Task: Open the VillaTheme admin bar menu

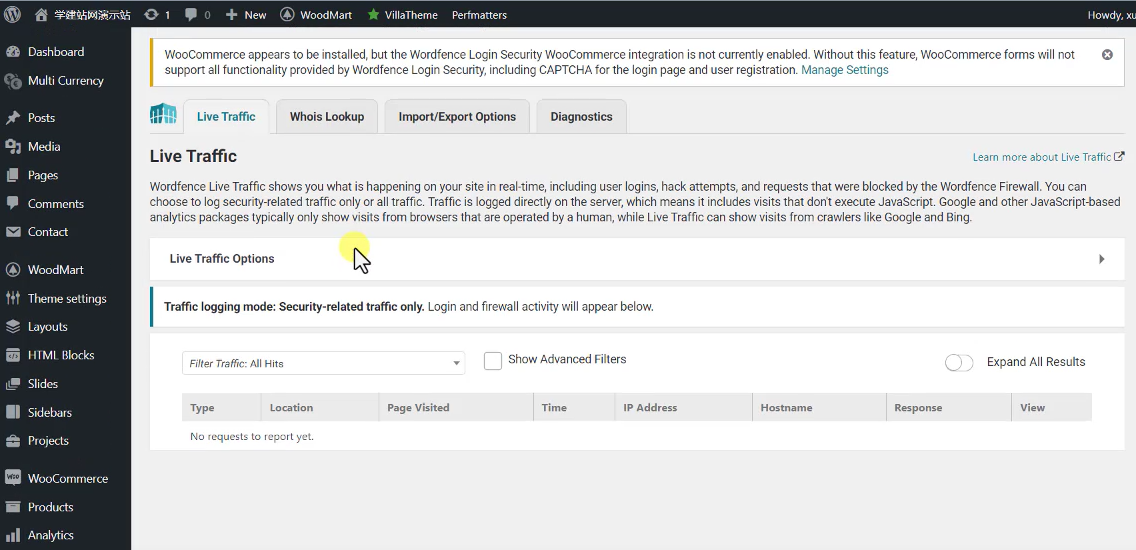Action: tap(411, 14)
